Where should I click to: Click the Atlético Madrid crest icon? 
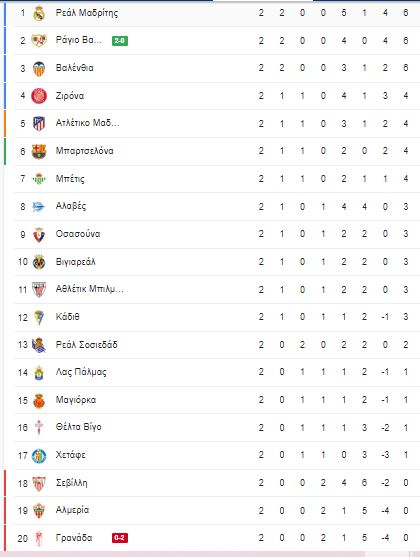pos(39,124)
